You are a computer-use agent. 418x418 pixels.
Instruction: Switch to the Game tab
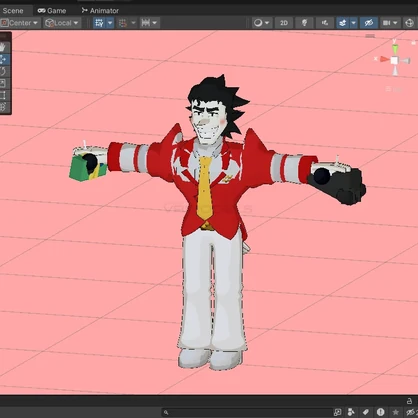click(x=52, y=11)
